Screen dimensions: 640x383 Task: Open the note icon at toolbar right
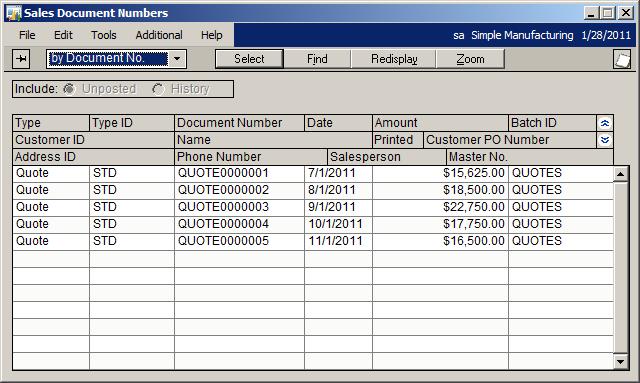click(622, 60)
